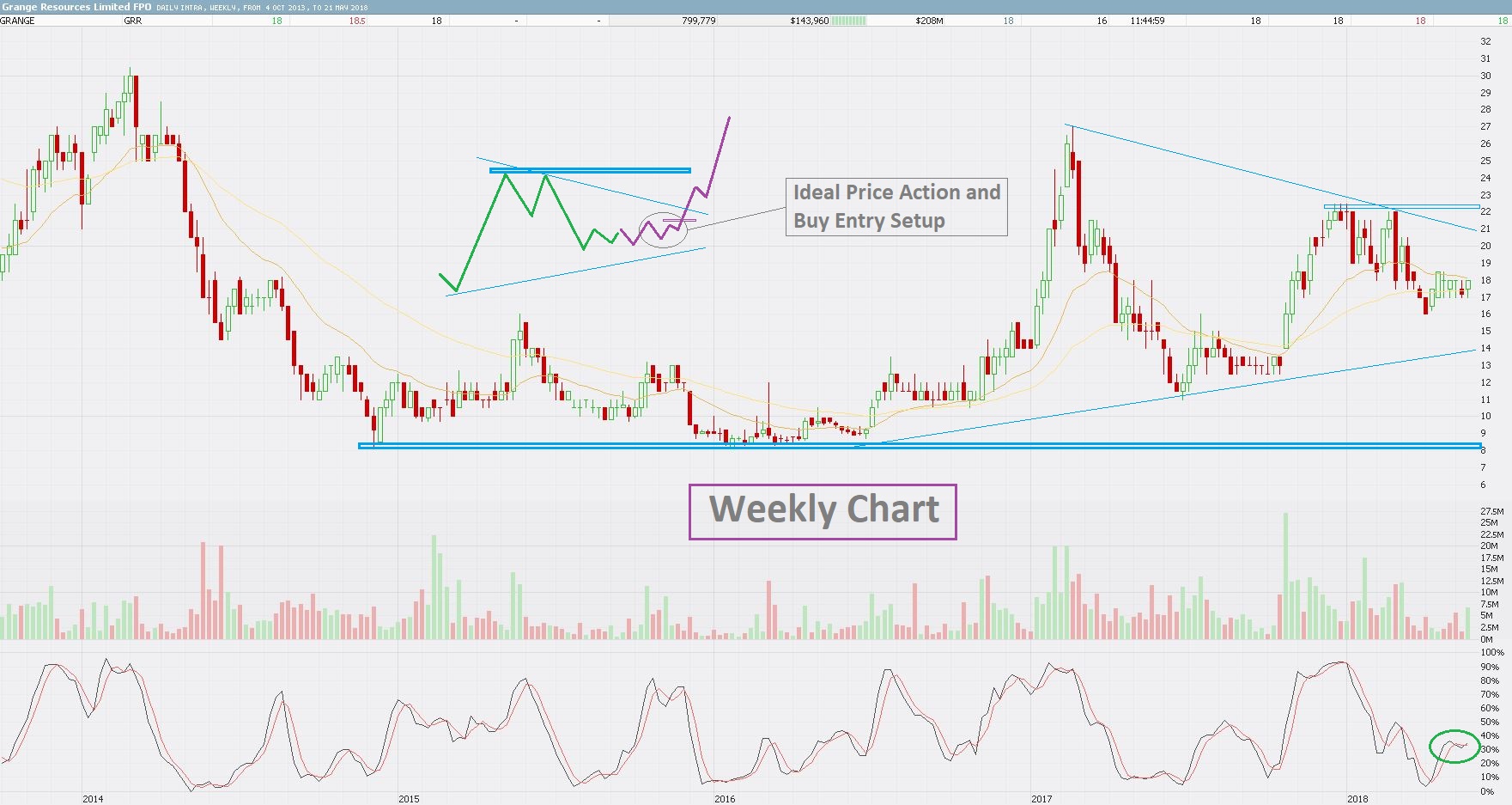
Task: Click the 18.5 price cell in the quote row
Action: (357, 21)
